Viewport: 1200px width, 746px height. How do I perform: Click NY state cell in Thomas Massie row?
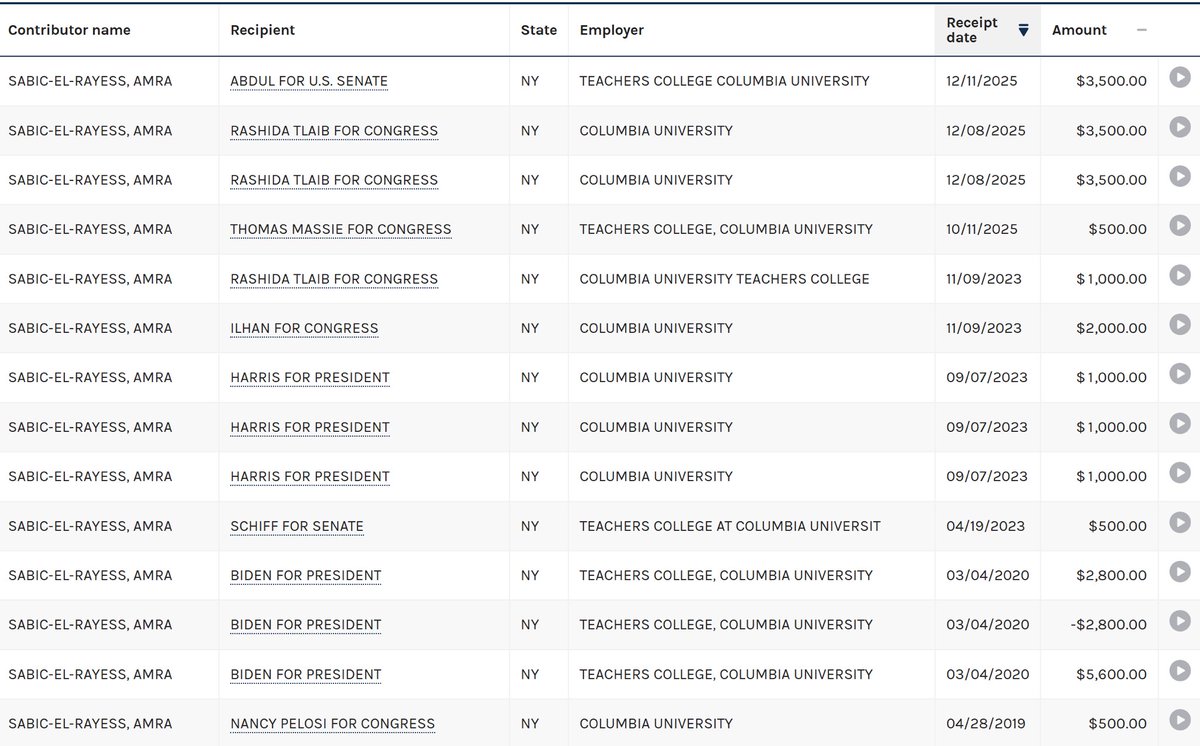point(530,229)
